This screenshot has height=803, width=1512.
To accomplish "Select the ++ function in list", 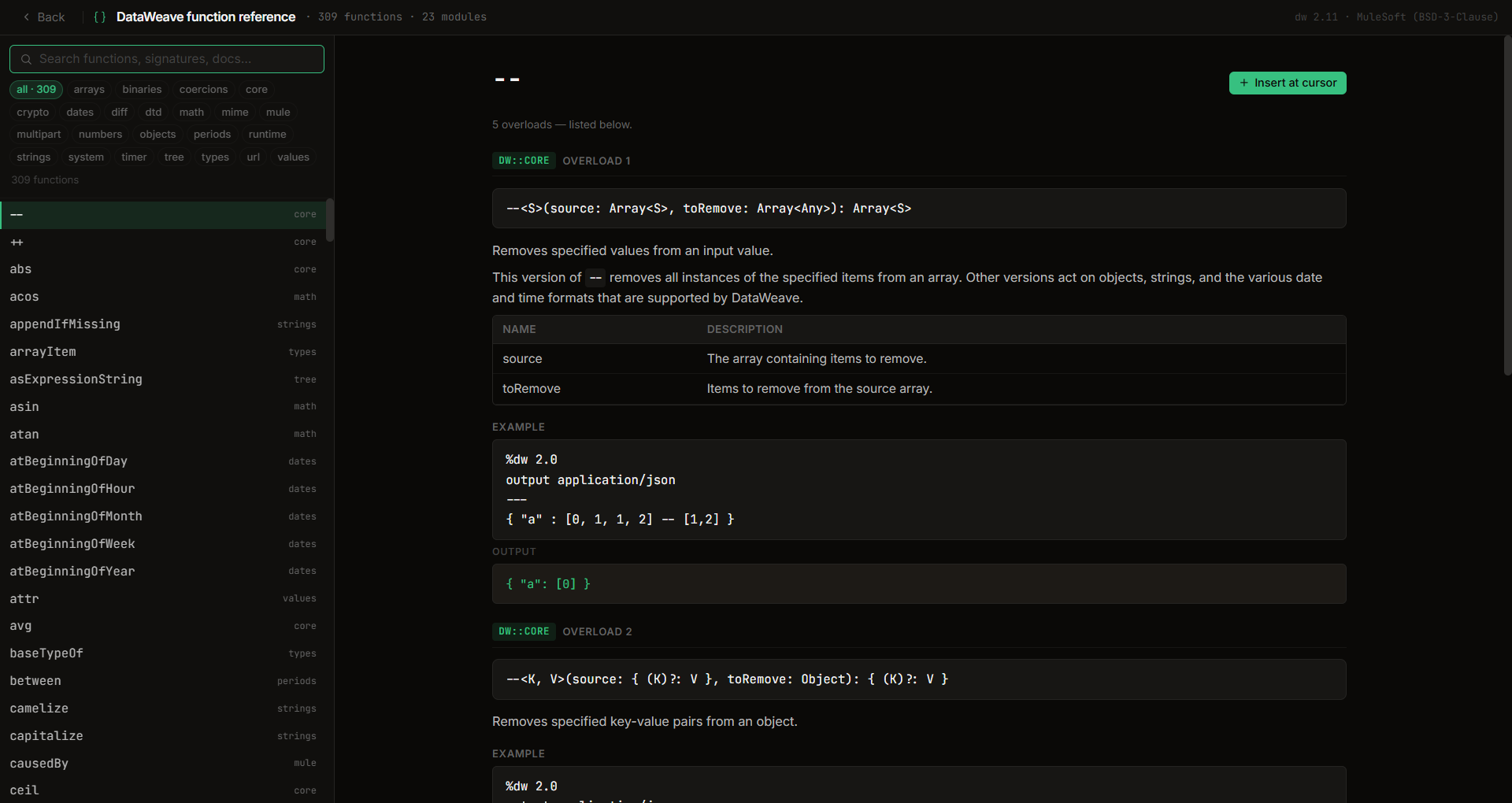I will coord(163,242).
